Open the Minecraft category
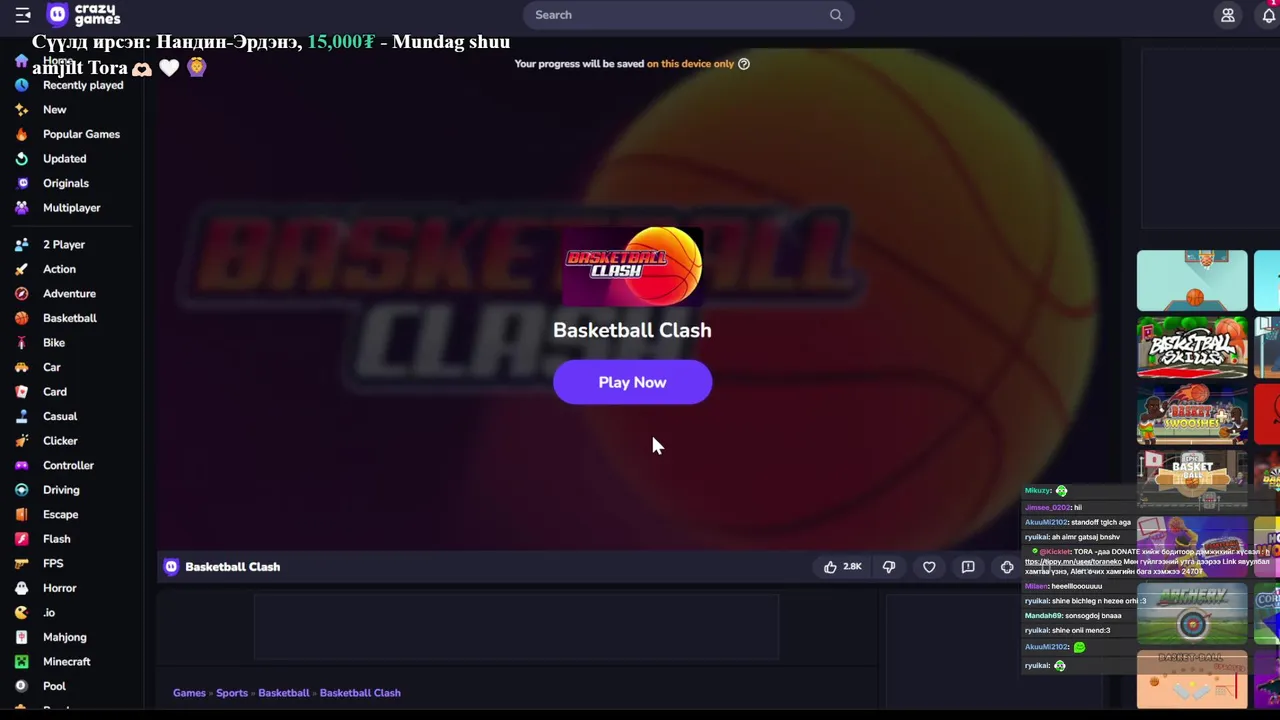This screenshot has width=1280, height=720. click(66, 661)
